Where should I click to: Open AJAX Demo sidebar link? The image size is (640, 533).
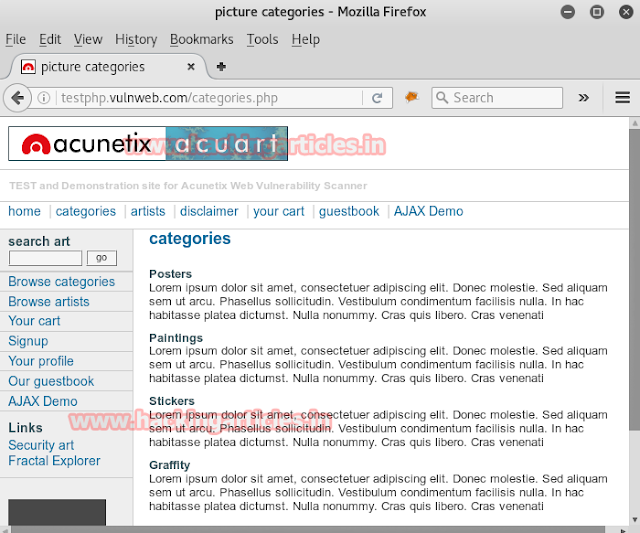click(x=43, y=401)
